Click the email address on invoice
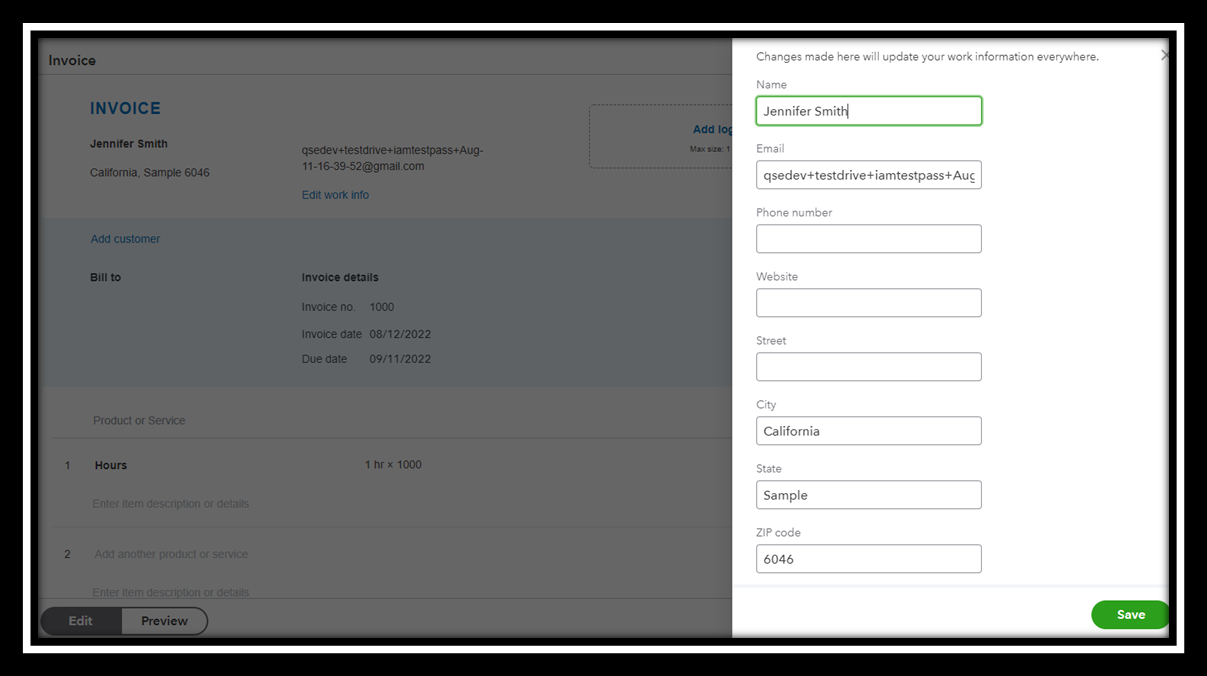This screenshot has height=676, width=1207. click(392, 158)
